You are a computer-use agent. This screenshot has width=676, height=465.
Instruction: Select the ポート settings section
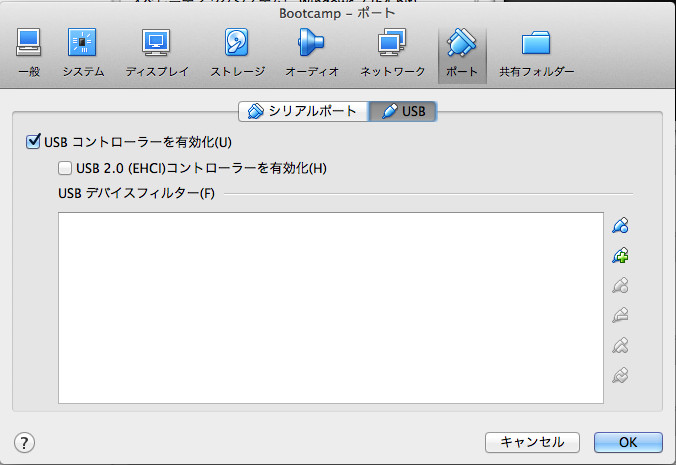coord(462,54)
